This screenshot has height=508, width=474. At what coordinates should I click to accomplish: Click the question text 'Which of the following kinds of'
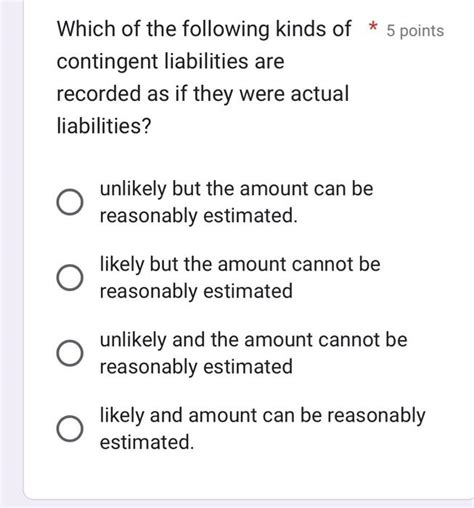(204, 29)
